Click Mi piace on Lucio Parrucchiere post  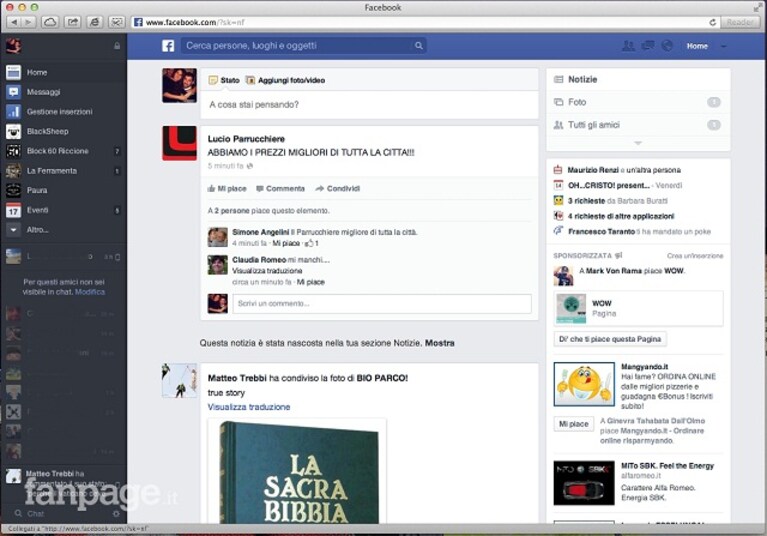pyautogui.click(x=227, y=189)
